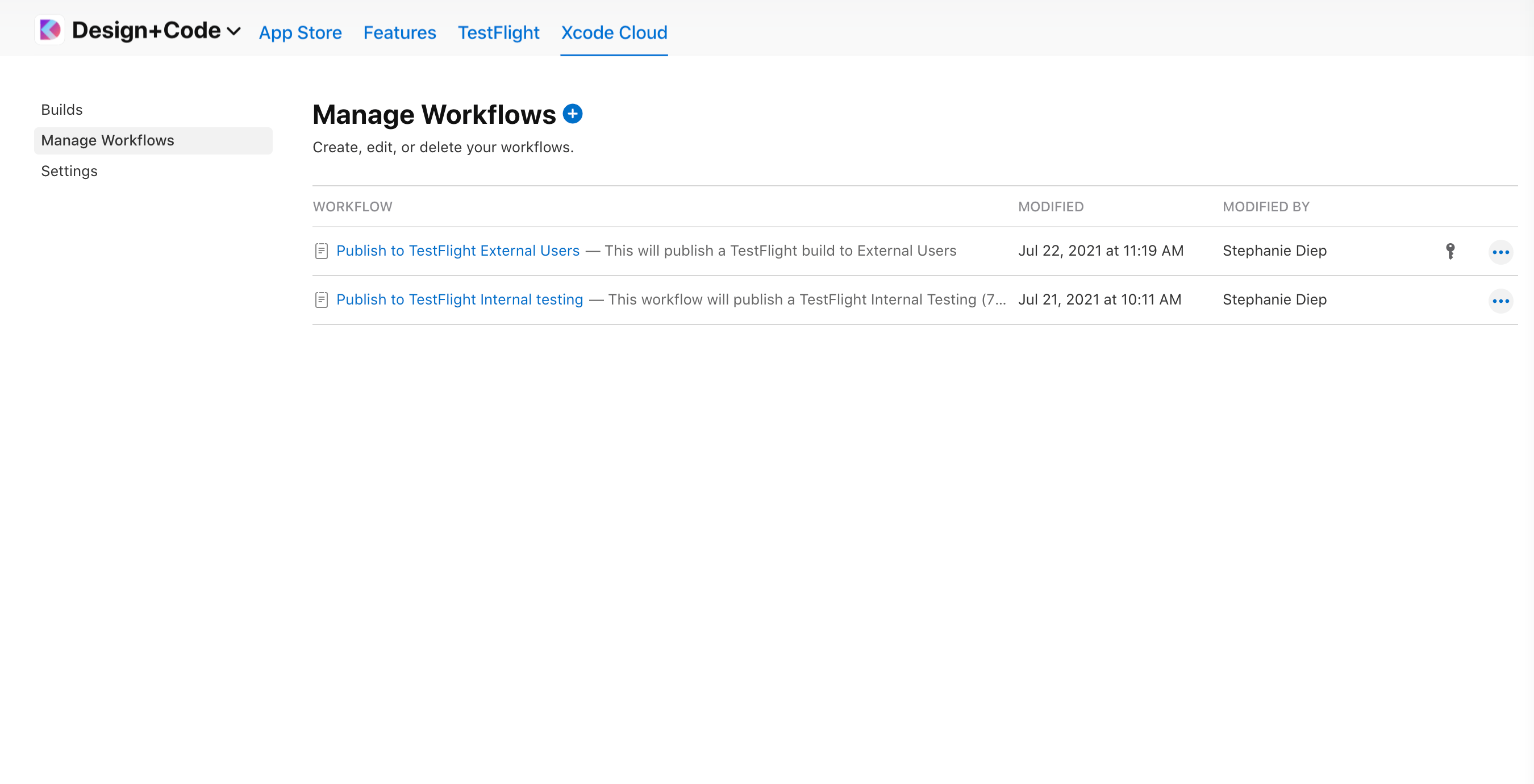1534x784 pixels.
Task: Expand the Design+Code app chevron dropdown
Action: pos(235,31)
